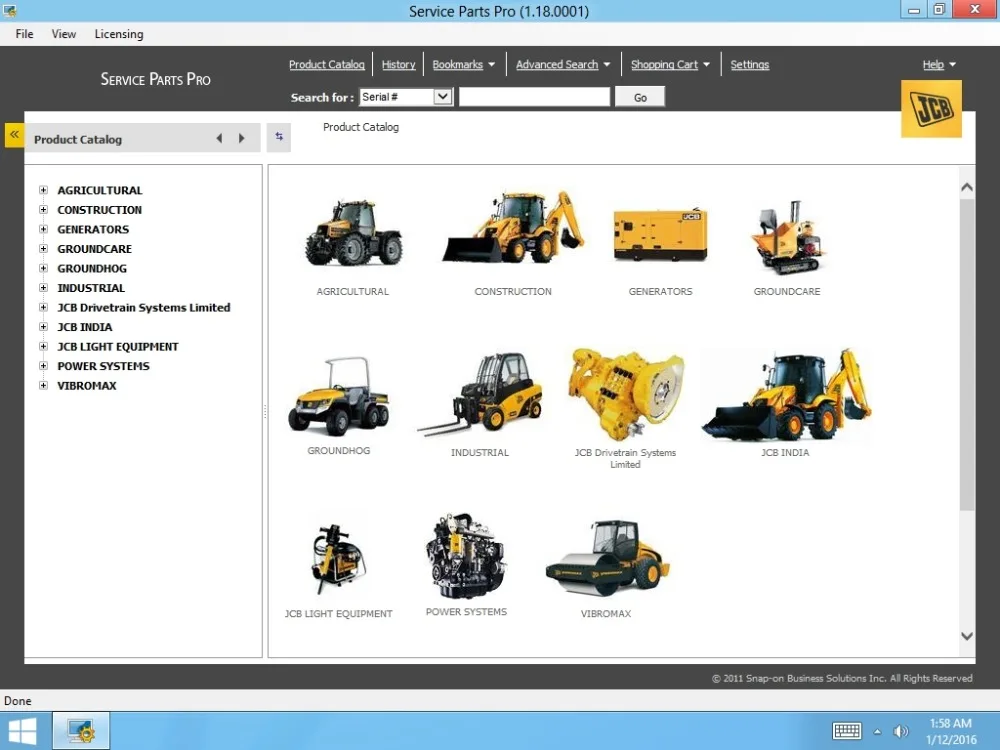Open the GROUNDCARE machine thumbnail
The width and height of the screenshot is (1000, 750).
point(788,237)
